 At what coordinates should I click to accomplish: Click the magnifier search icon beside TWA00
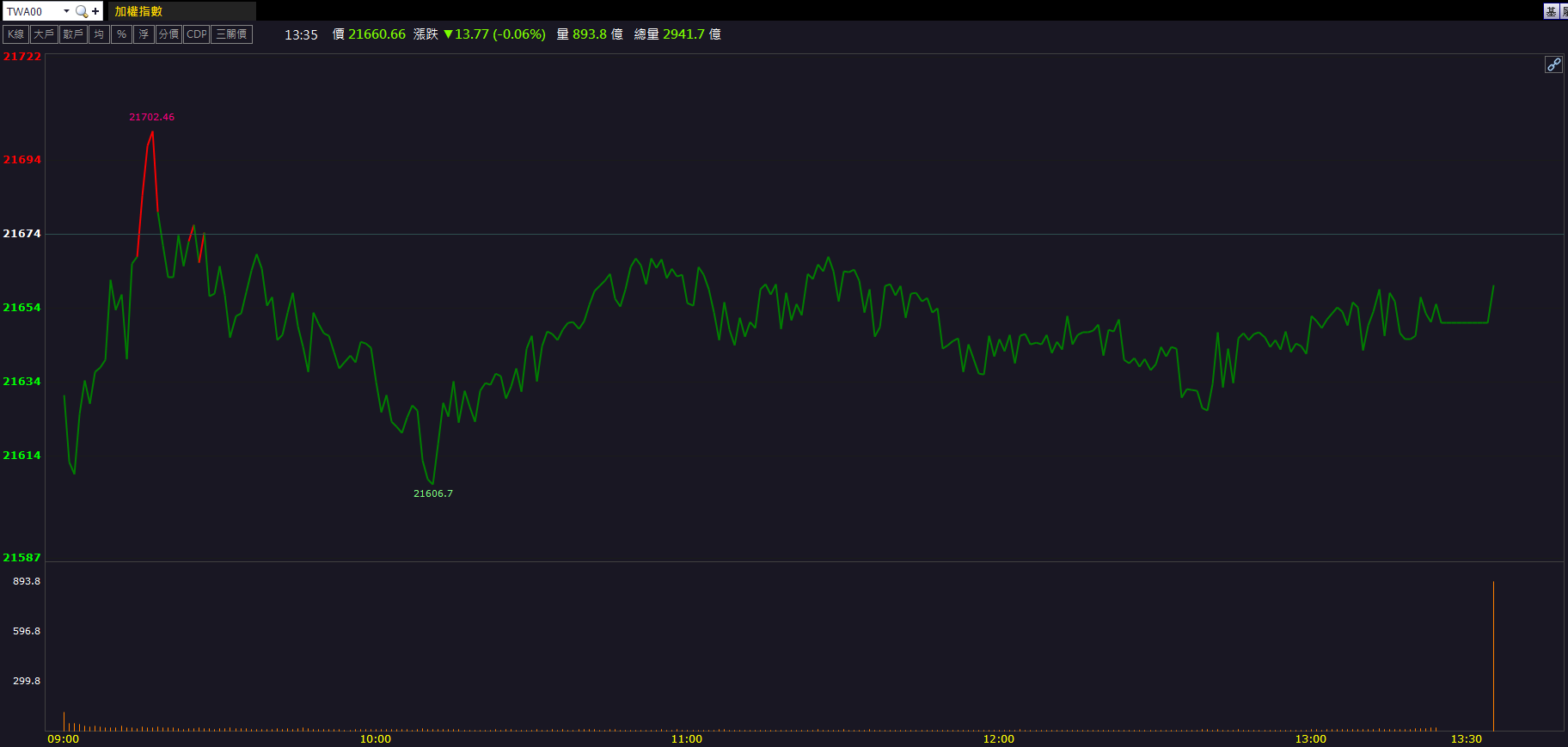(82, 11)
